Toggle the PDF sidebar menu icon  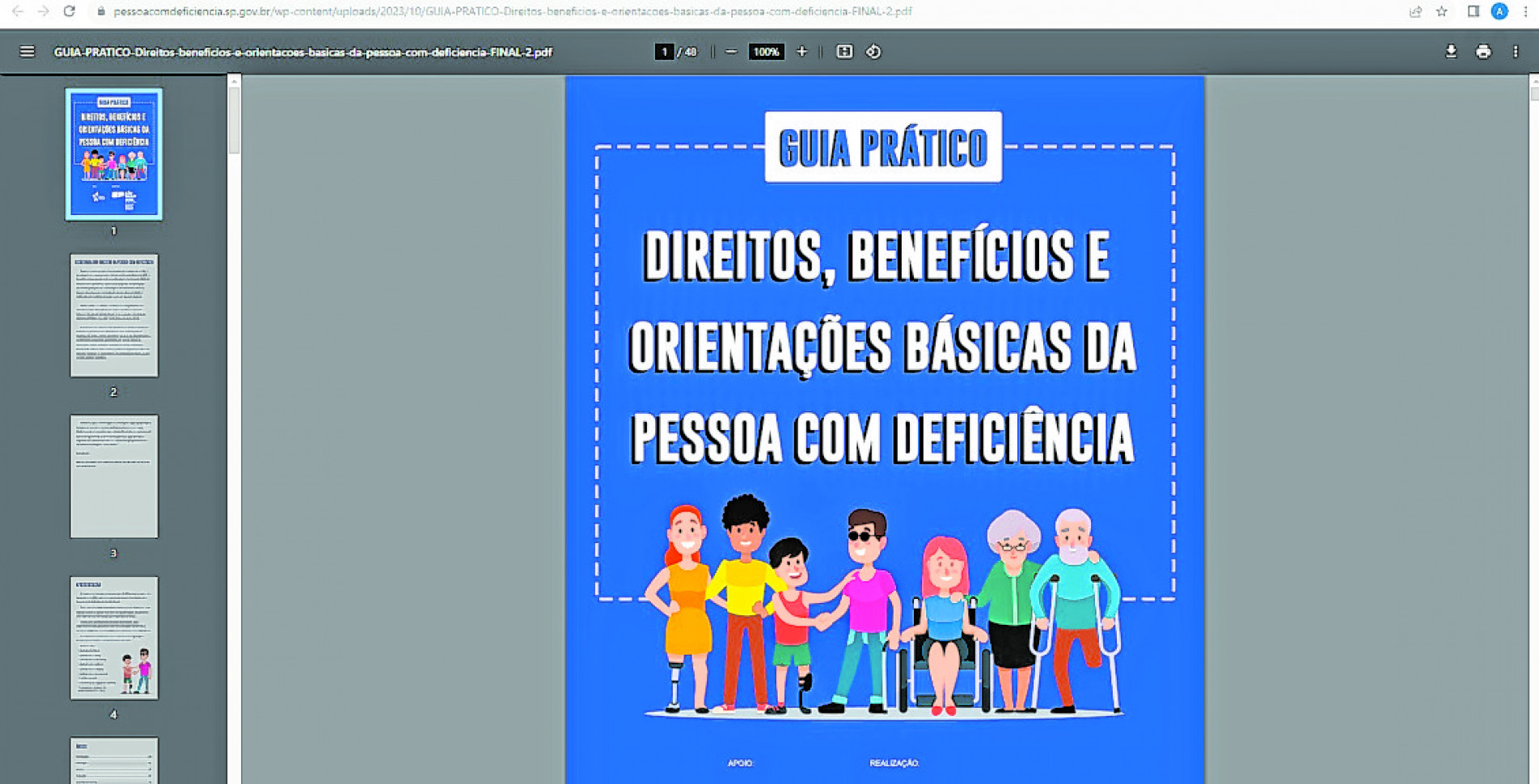tap(27, 52)
